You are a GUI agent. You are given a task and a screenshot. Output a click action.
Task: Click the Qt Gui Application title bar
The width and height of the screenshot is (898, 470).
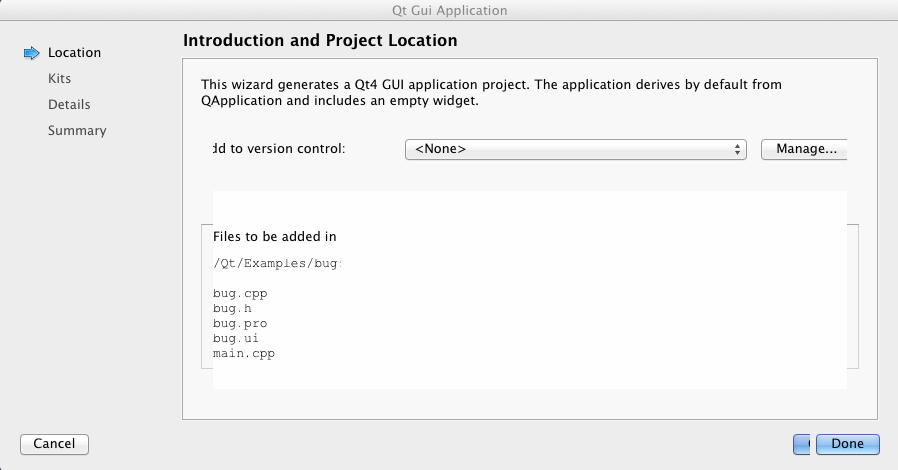point(449,10)
